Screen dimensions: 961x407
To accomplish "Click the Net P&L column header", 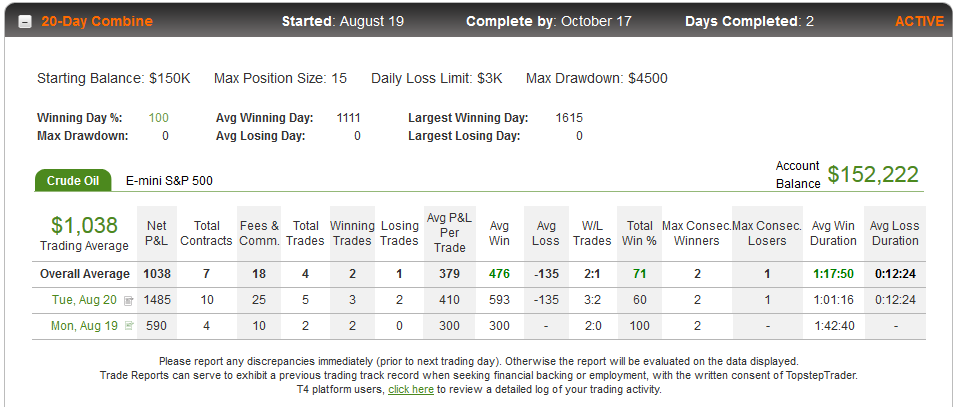I will [x=157, y=234].
